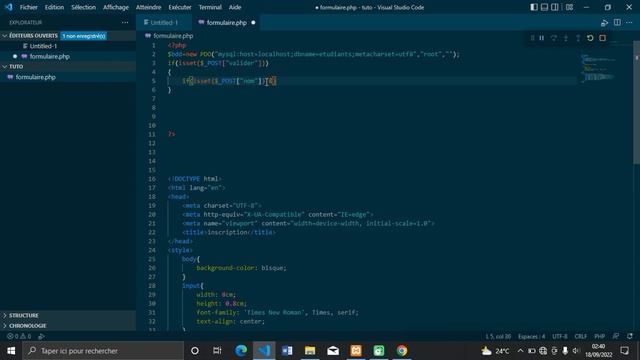Open File Explorer from taskbar

pyautogui.click(x=310, y=351)
